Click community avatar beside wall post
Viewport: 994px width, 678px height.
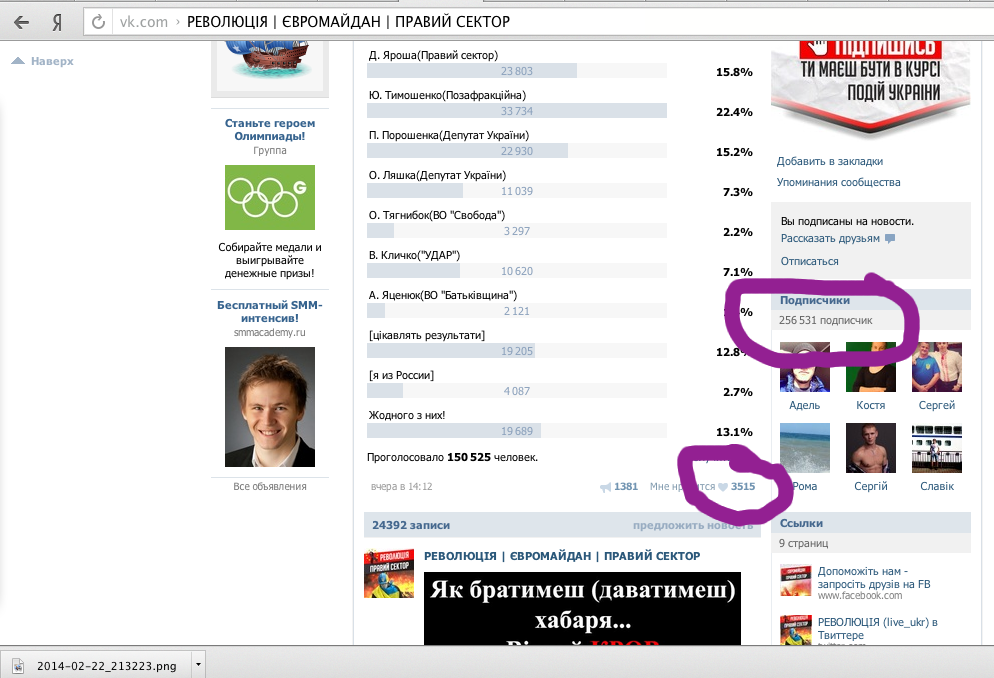pos(389,574)
